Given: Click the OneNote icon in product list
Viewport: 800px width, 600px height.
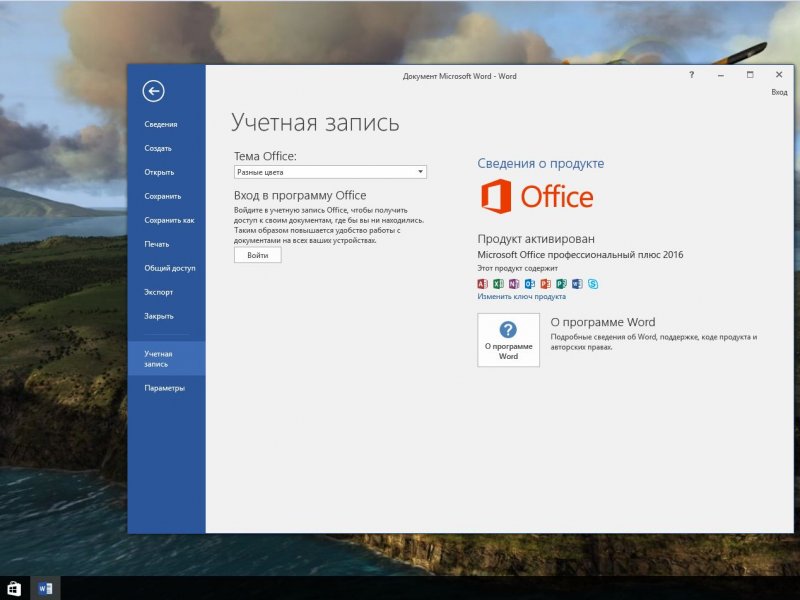Looking at the screenshot, I should point(514,284).
